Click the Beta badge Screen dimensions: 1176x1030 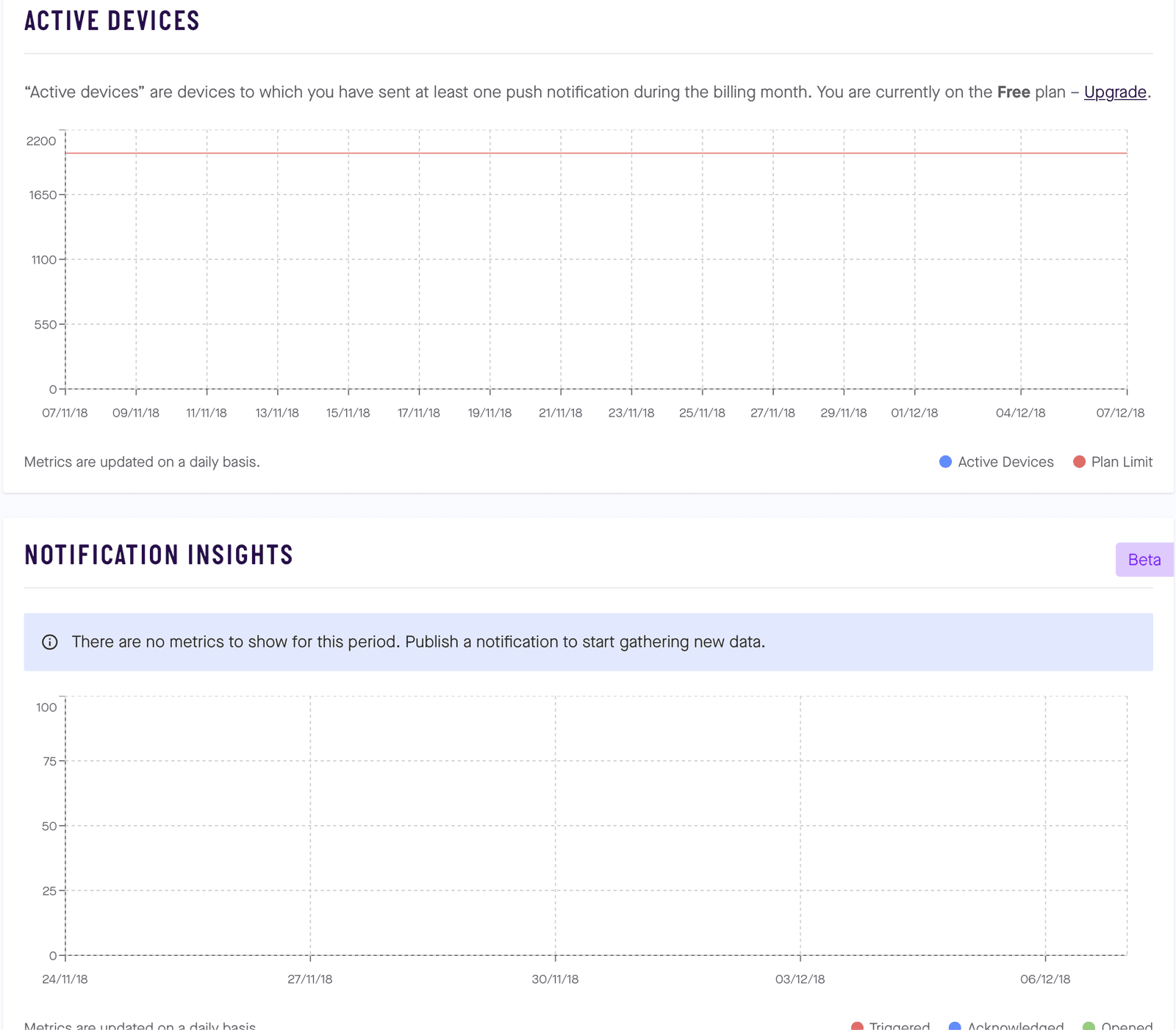pyautogui.click(x=1144, y=560)
